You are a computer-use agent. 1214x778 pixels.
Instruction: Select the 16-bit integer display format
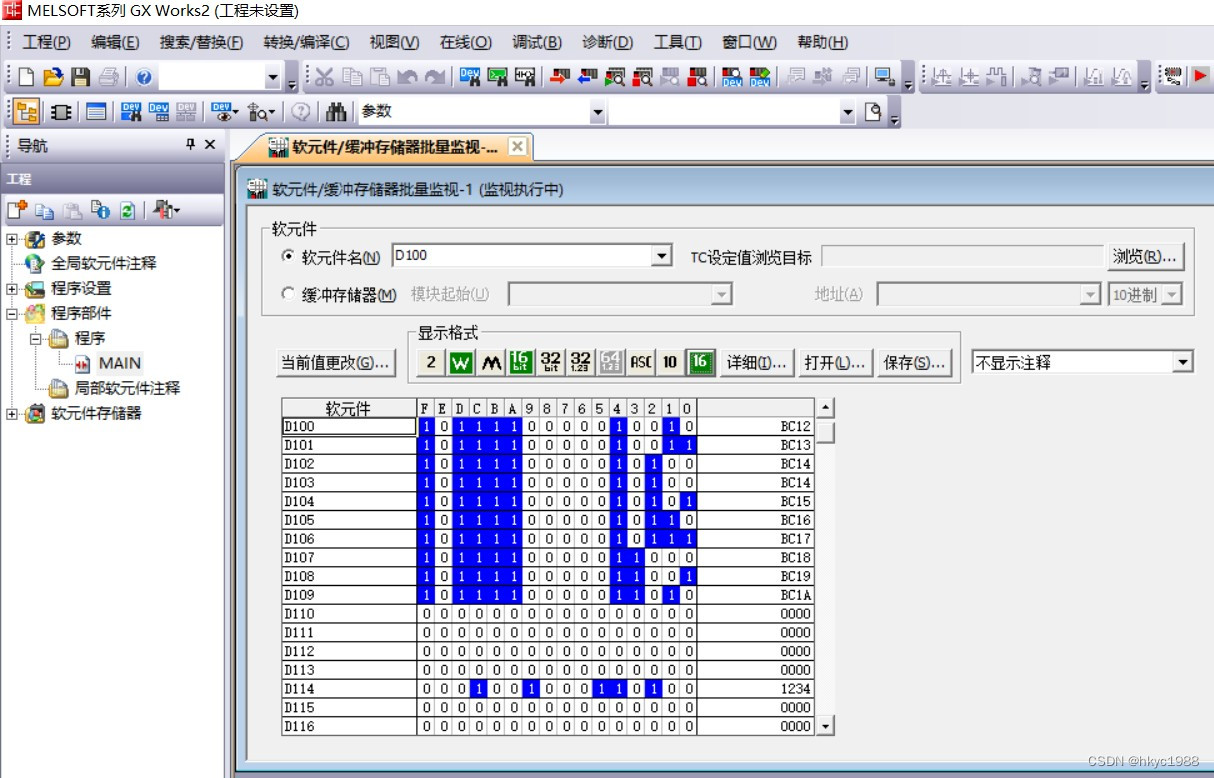point(521,362)
